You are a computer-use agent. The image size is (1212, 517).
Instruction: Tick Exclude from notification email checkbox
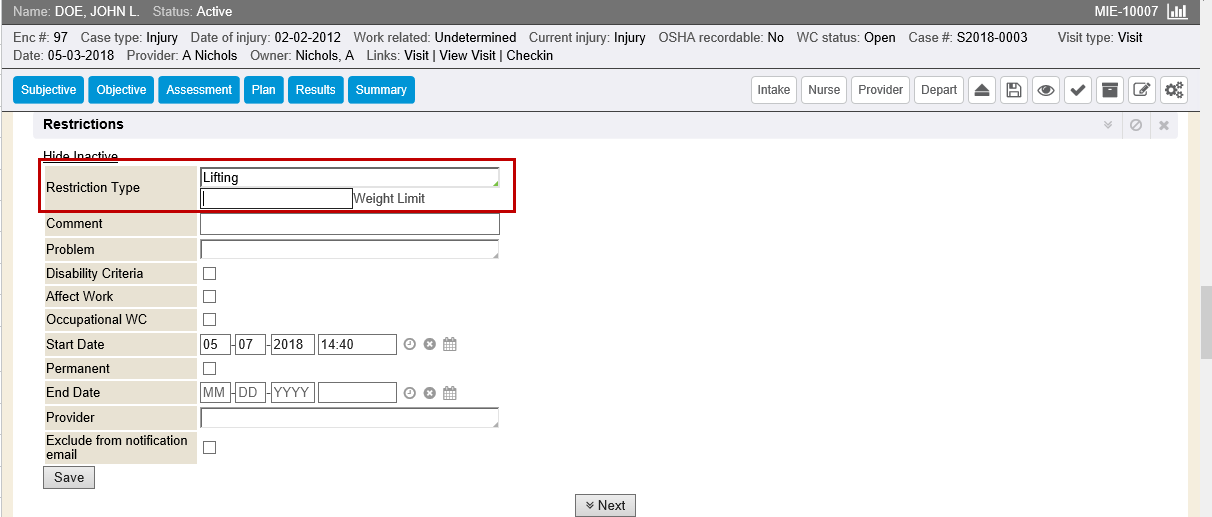(x=210, y=447)
